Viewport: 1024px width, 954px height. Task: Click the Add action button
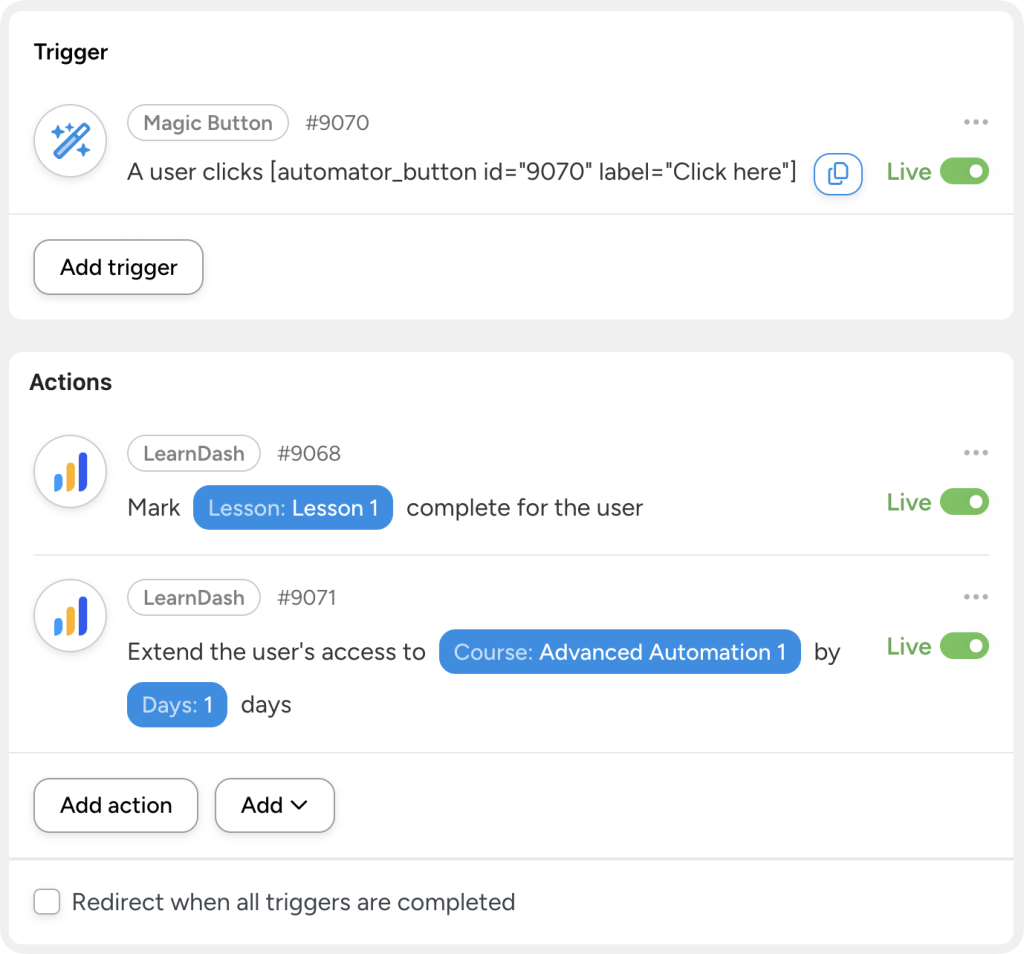pos(115,805)
